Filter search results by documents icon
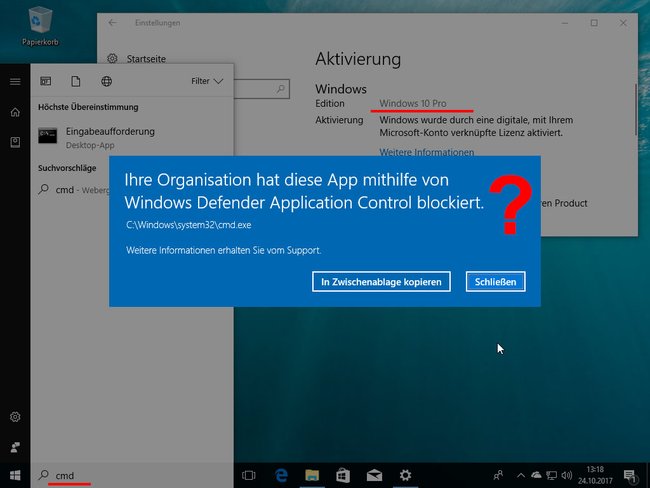Viewport: 650px width, 488px height. pyautogui.click(x=76, y=81)
